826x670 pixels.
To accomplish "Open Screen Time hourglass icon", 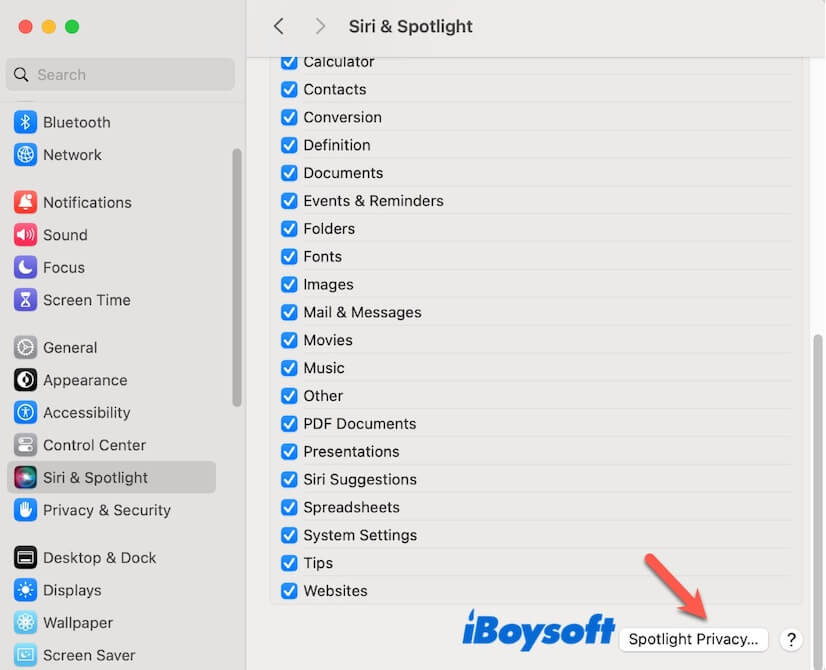I will tap(25, 300).
